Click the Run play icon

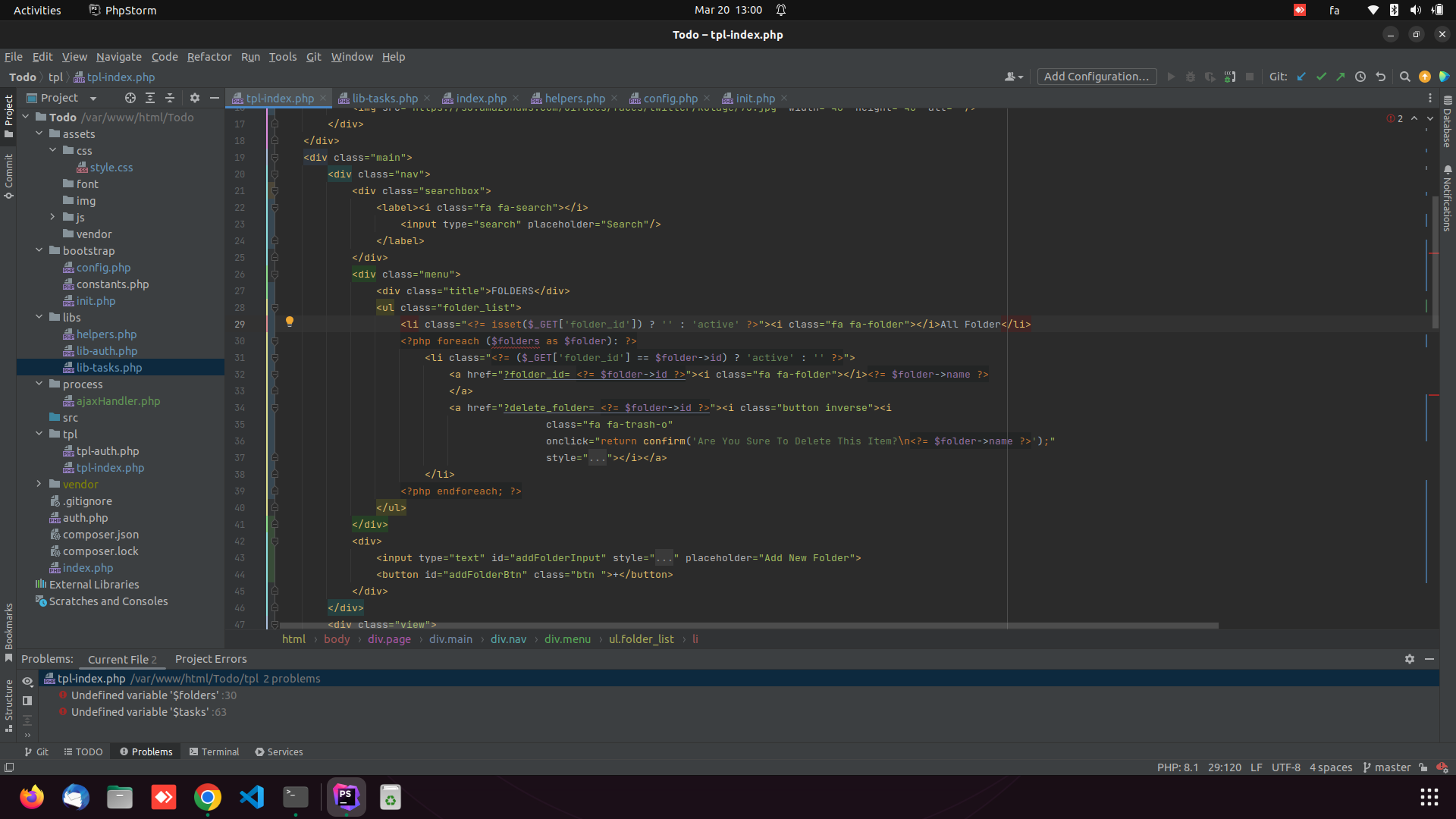coord(1171,77)
